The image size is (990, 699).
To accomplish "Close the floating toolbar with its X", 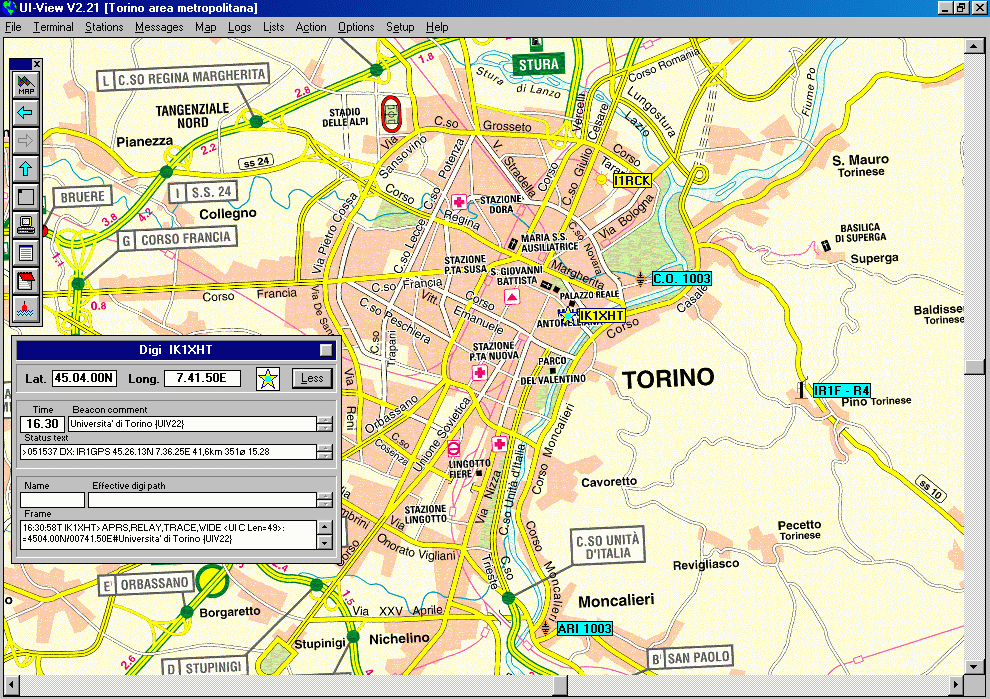I will (37, 64).
